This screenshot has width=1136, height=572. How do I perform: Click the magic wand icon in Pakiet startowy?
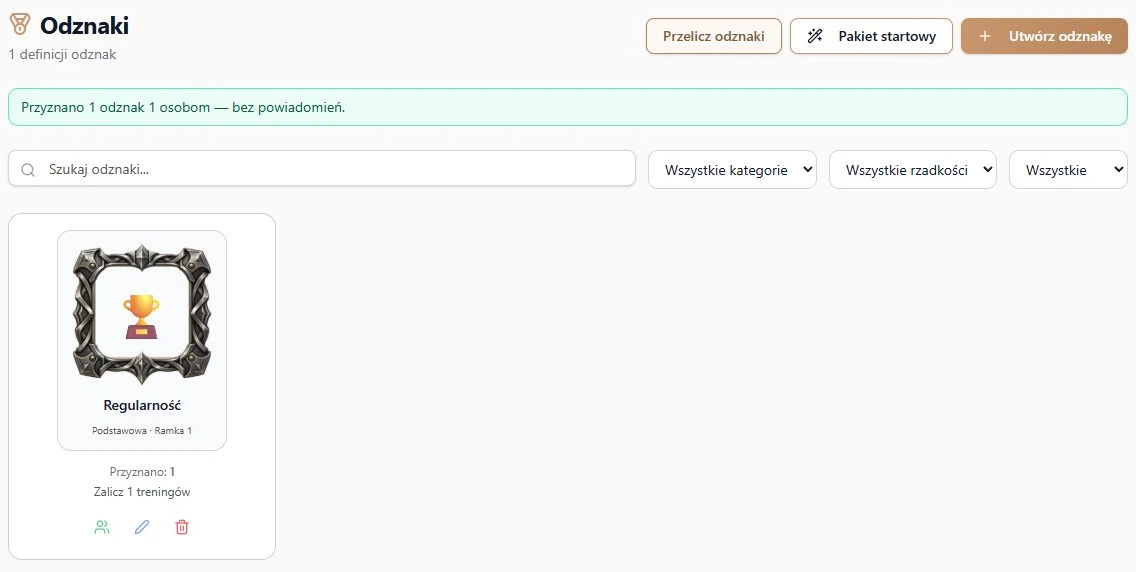[815, 36]
